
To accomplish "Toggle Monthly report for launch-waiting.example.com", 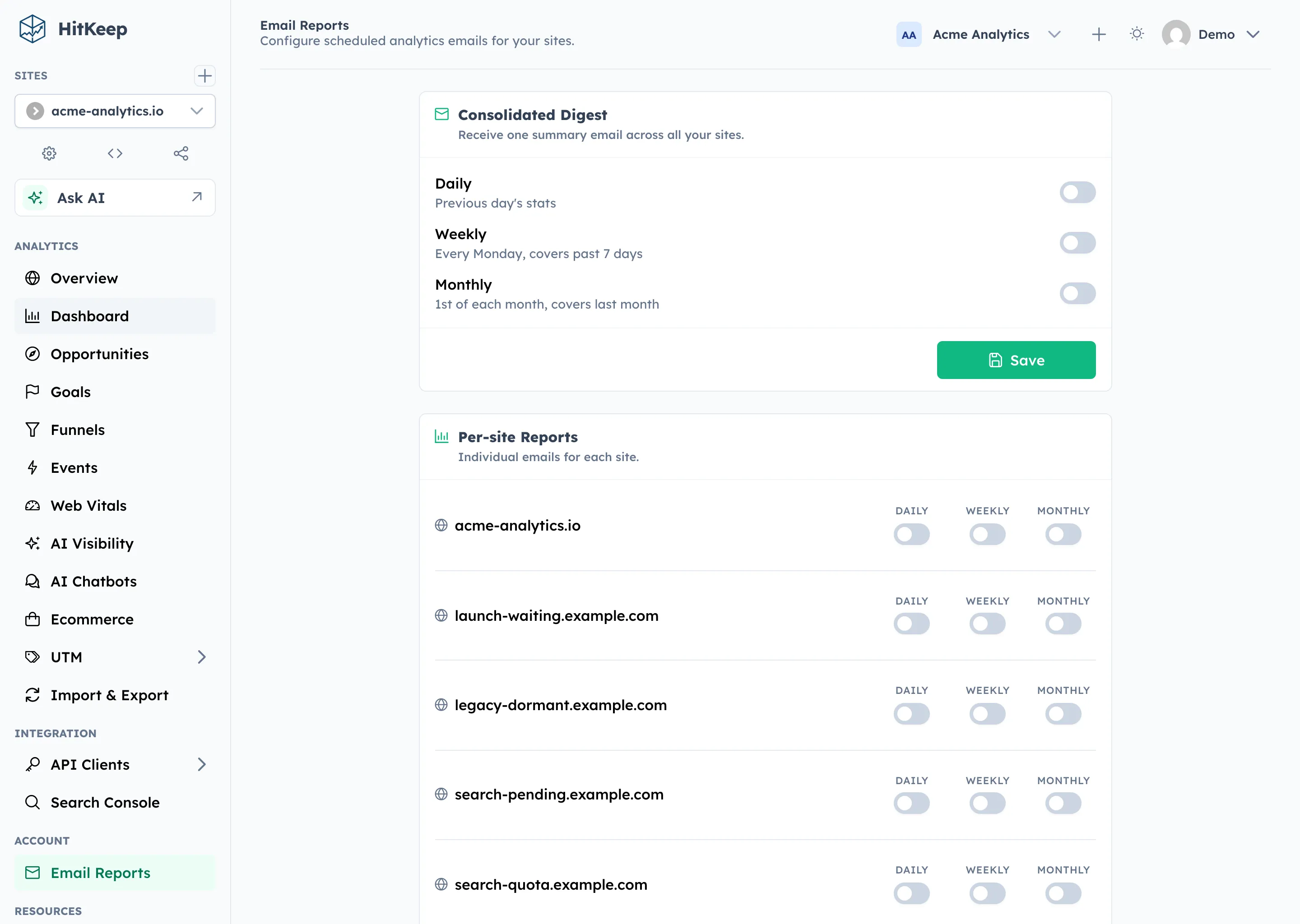I will click(1063, 624).
